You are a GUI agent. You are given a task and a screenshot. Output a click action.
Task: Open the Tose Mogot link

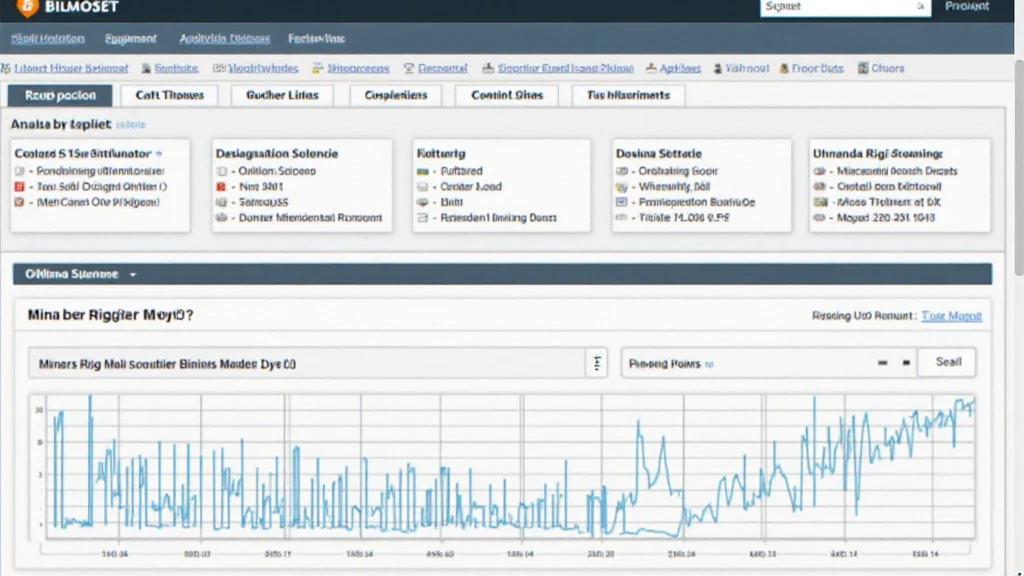click(951, 316)
